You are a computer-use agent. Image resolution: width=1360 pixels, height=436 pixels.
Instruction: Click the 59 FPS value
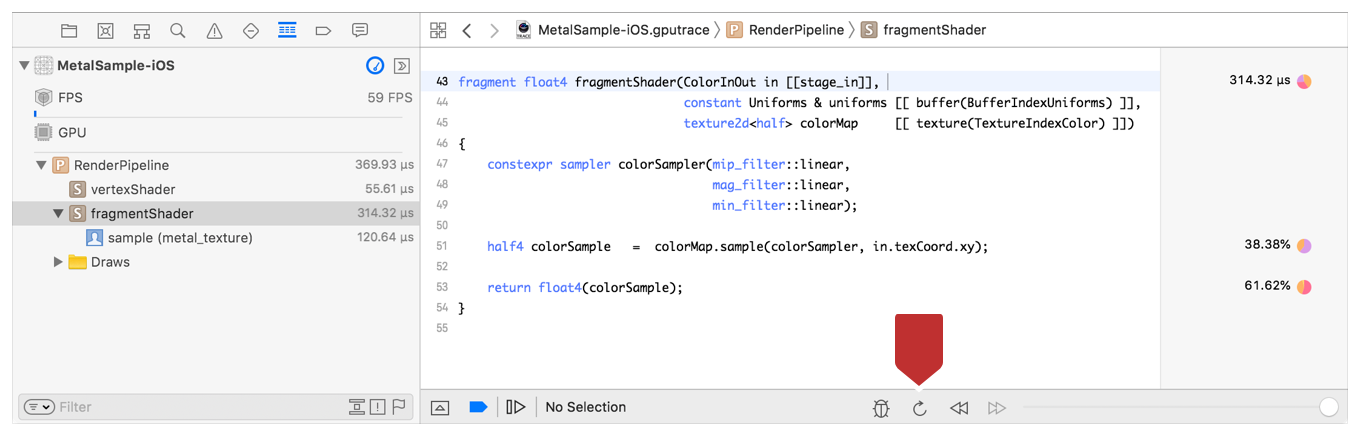click(x=390, y=98)
